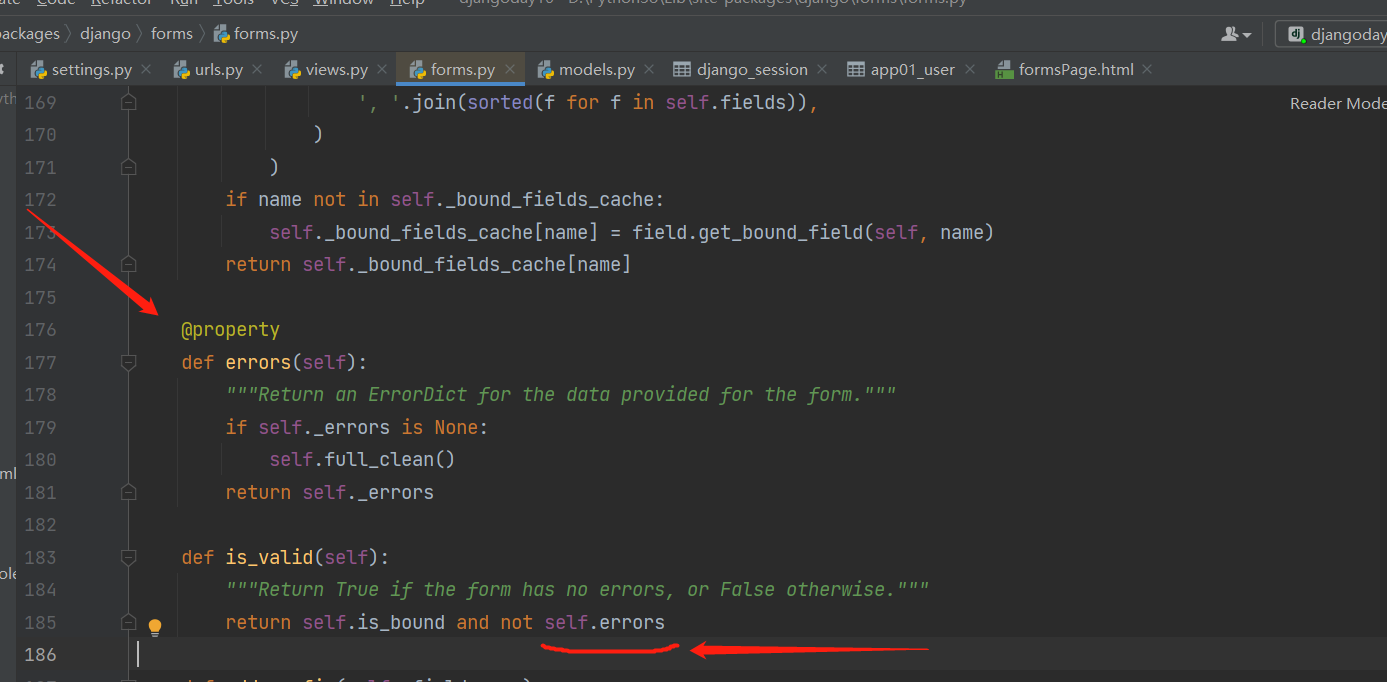This screenshot has width=1387, height=682.
Task: Toggle the fold end marker at line 185
Action: tap(128, 622)
